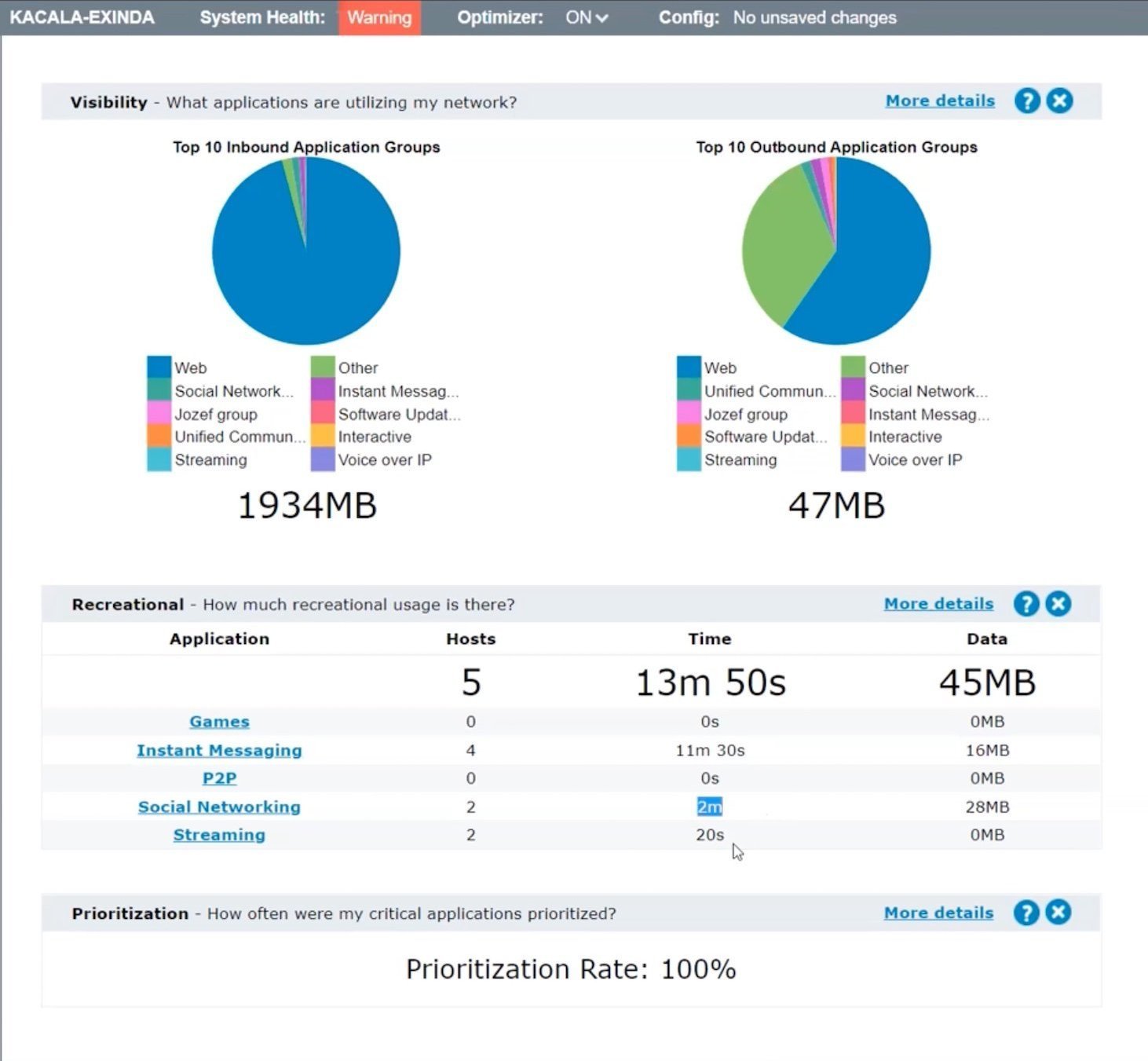This screenshot has height=1061, width=1148.
Task: Open More details for Prioritization
Action: click(x=938, y=913)
